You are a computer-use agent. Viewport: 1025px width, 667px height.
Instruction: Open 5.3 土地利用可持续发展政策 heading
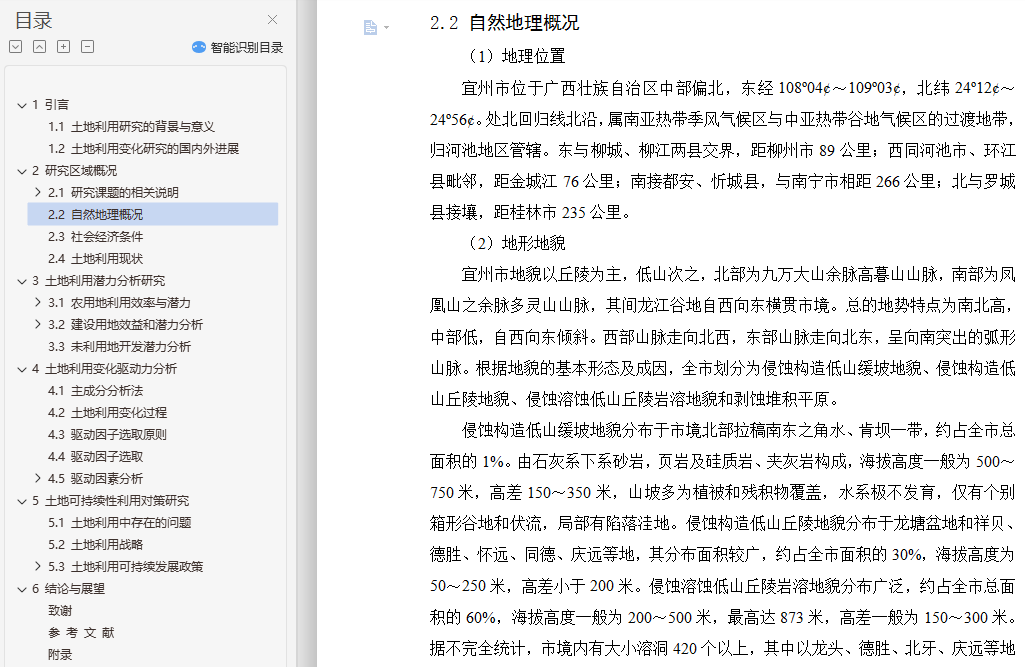(125, 566)
